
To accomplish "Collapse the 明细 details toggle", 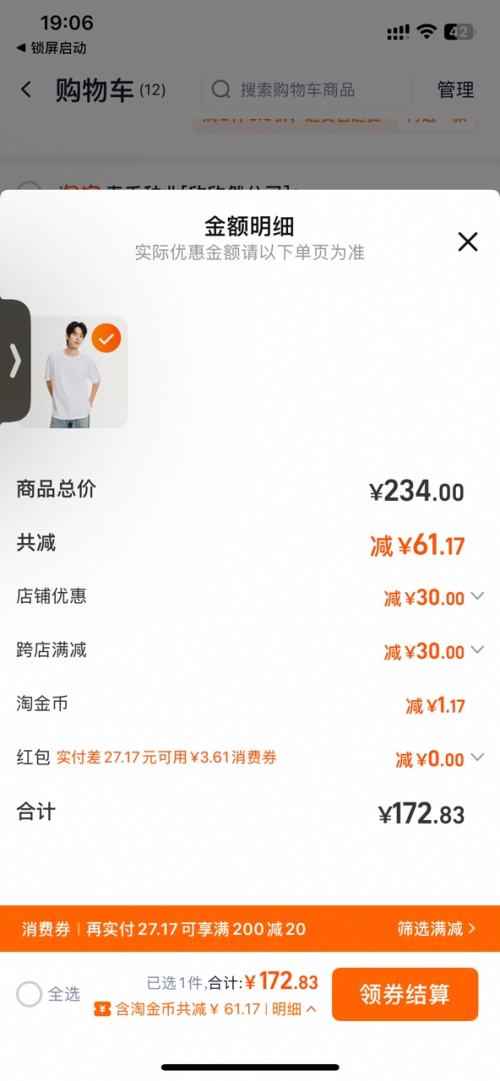I will tap(294, 1009).
